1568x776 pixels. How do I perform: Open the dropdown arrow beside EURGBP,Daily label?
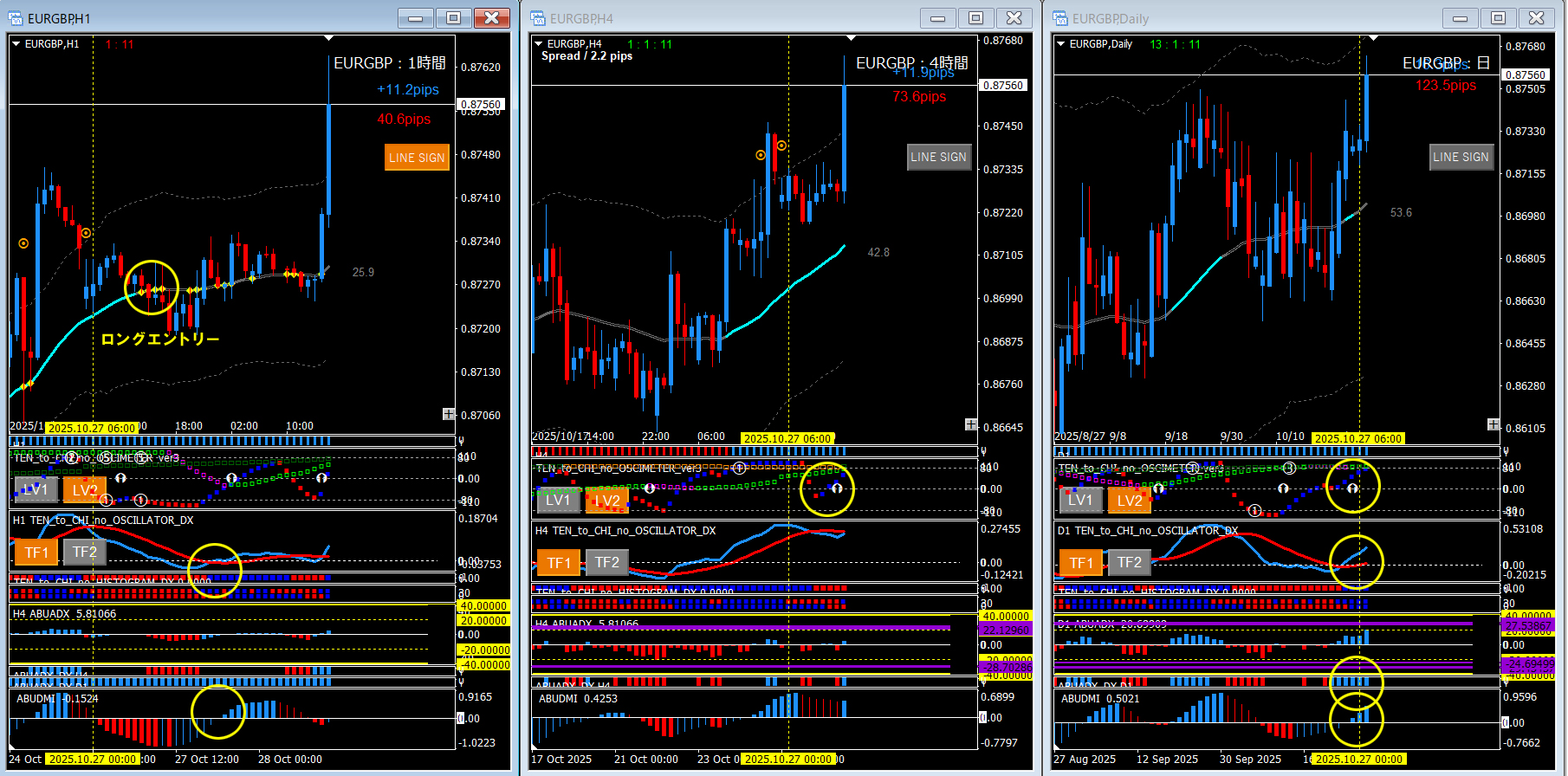(x=1060, y=44)
